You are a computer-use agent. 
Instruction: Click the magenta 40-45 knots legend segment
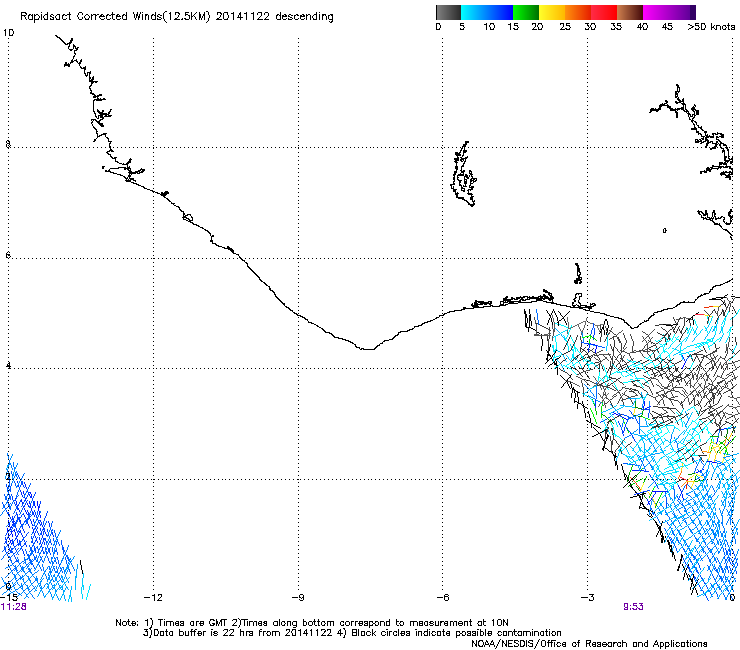coord(656,12)
